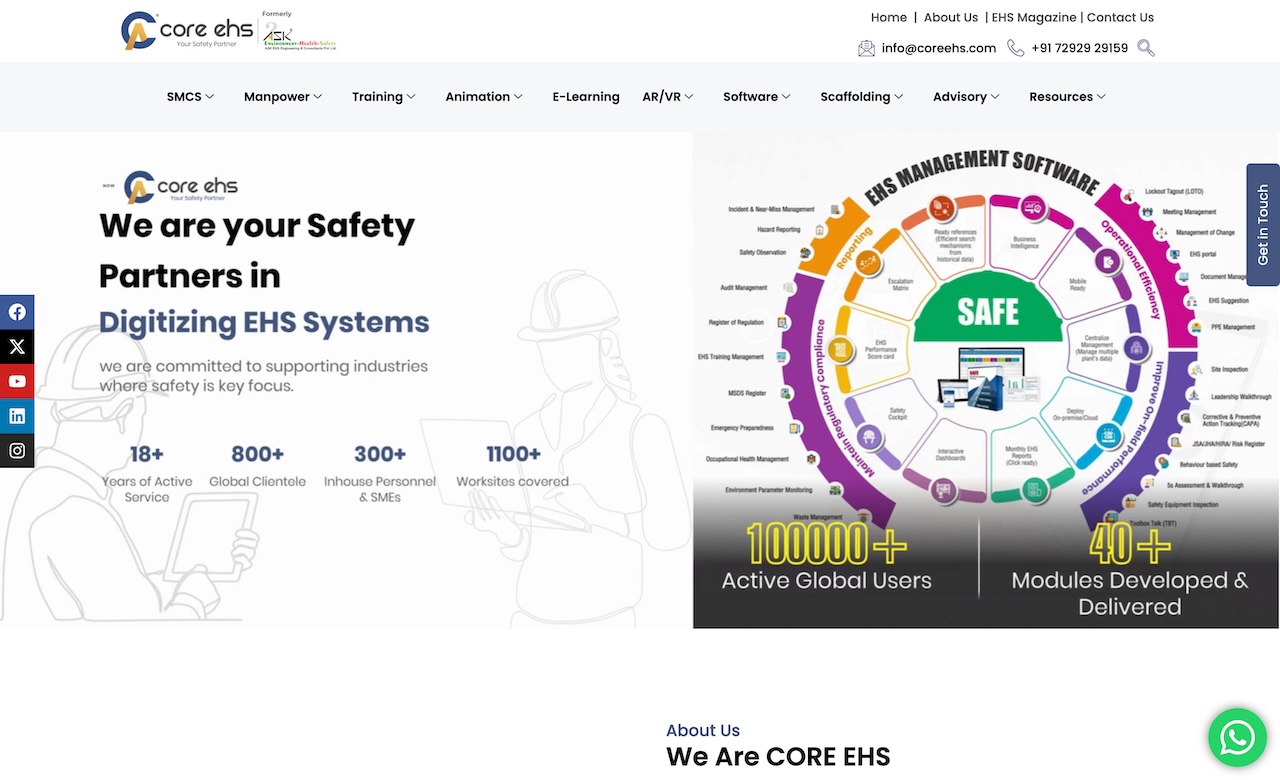The height and width of the screenshot is (780, 1280).
Task: Click the 800+ Global Clientele stat
Action: (x=257, y=466)
